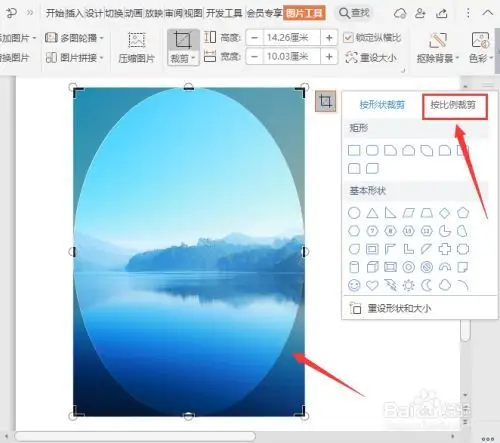Expand the quick access » overflow chevron
The image size is (500, 443).
pos(30,13)
